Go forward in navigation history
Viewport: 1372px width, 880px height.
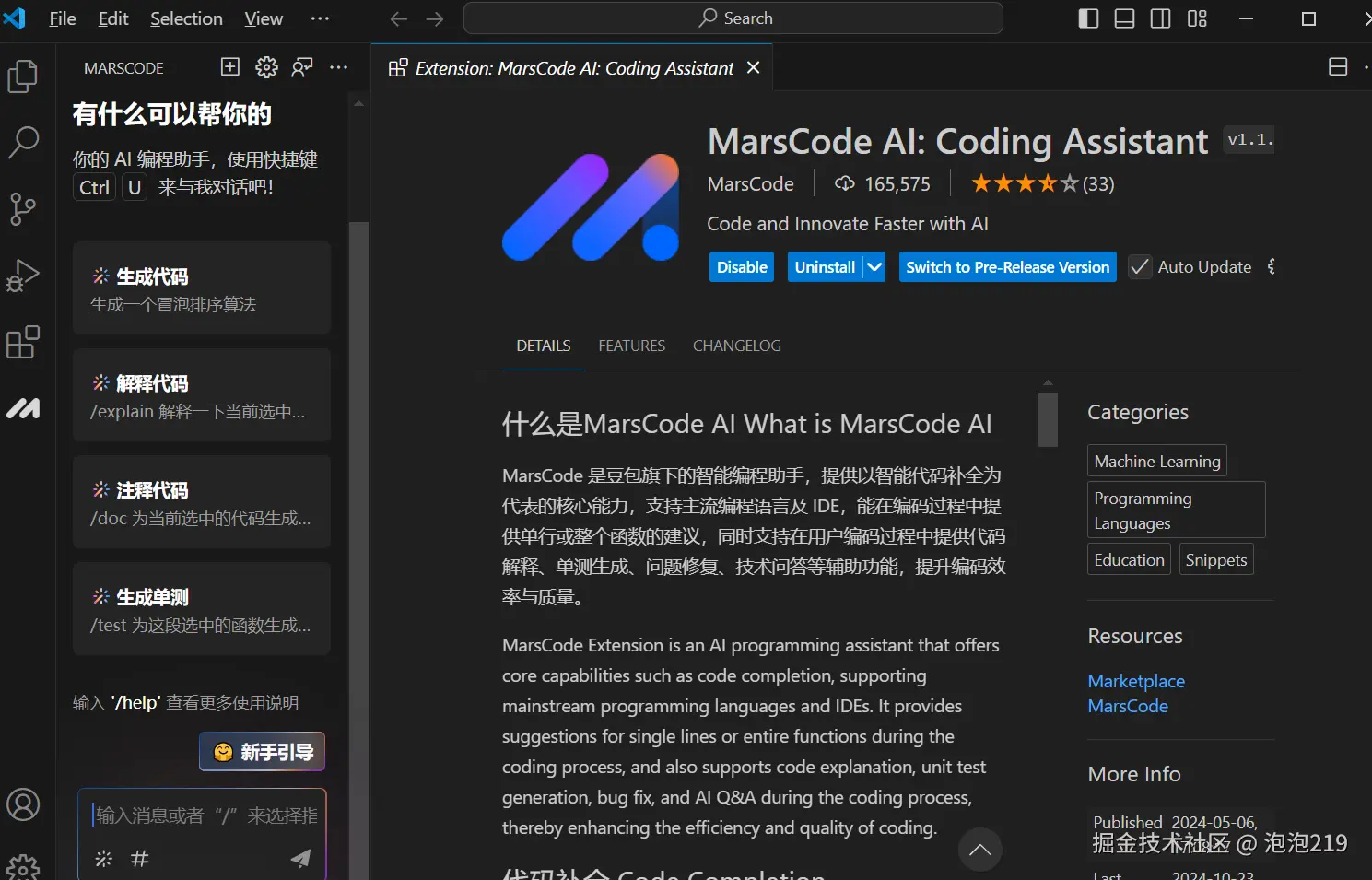(435, 18)
